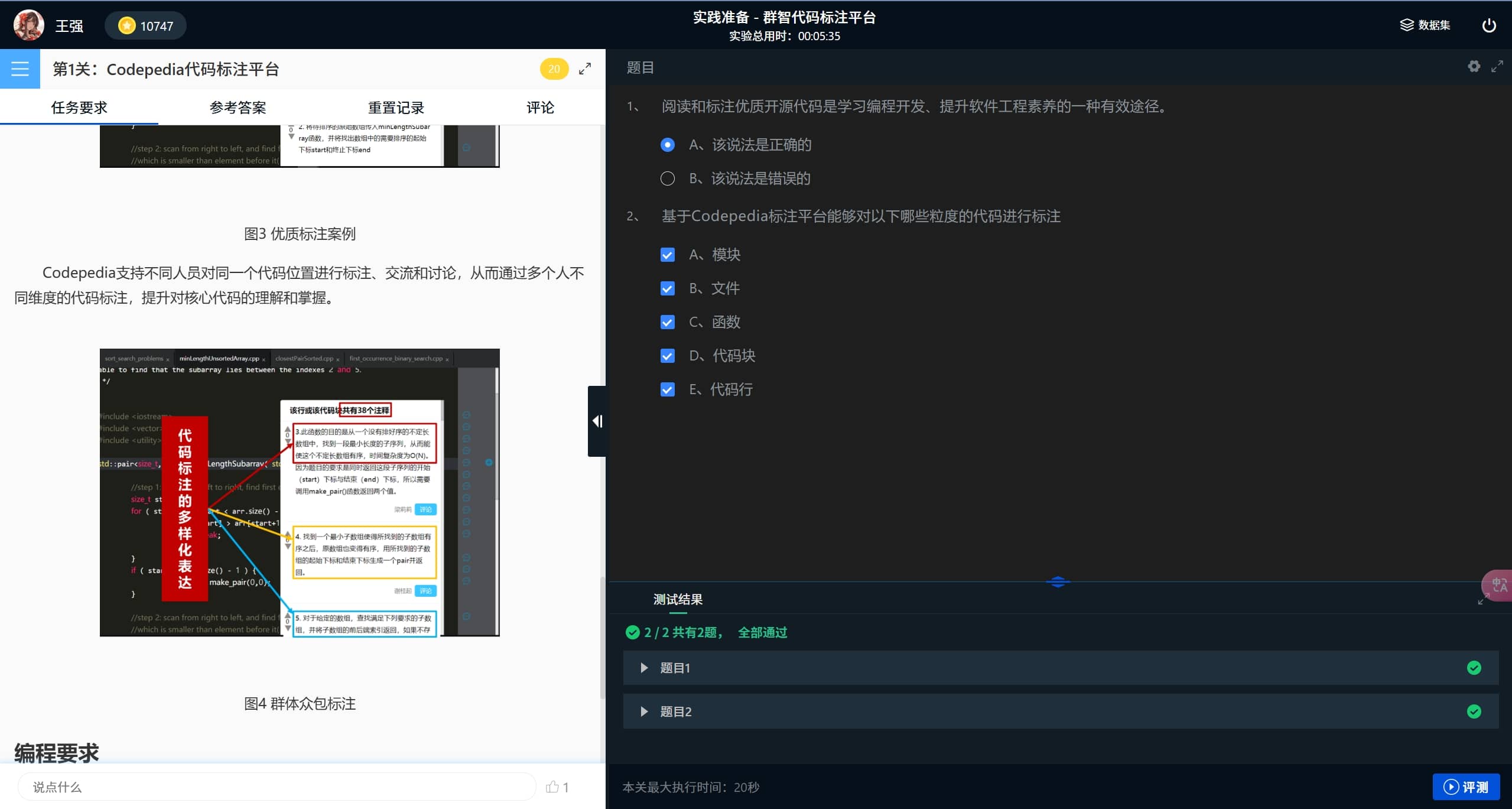Open the settings gear in the 题目 panel
Viewport: 1512px width, 809px height.
point(1474,66)
